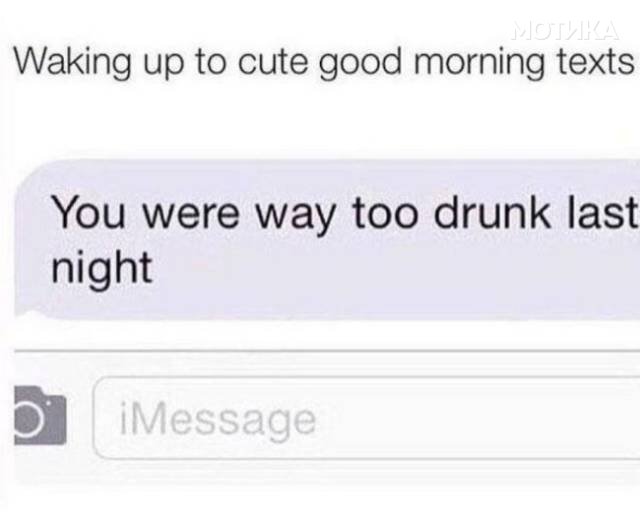Click the word "morning" in the caption
640x530 pixels.
coord(479,63)
